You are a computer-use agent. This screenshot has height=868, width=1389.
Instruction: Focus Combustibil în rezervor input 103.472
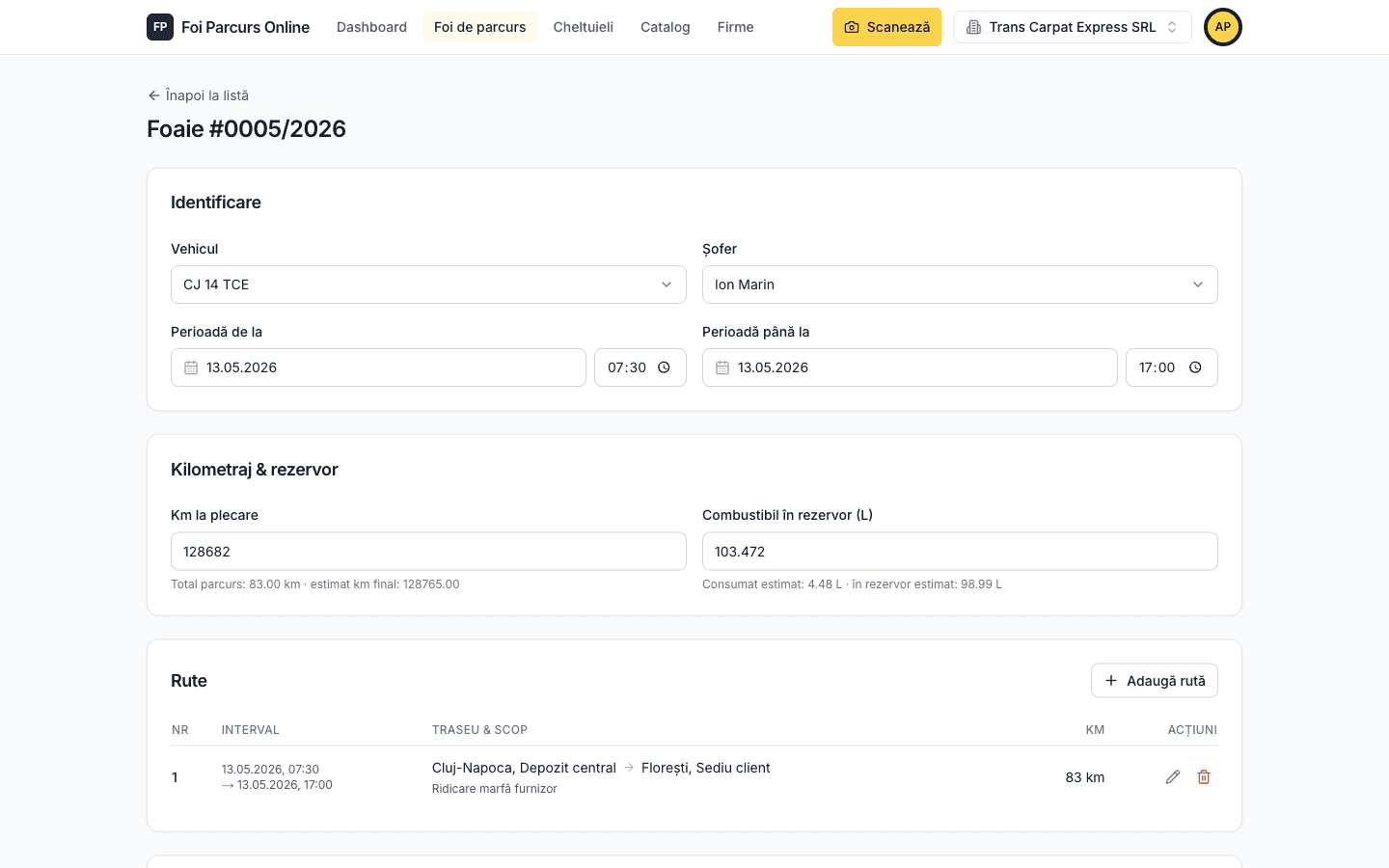tap(960, 552)
